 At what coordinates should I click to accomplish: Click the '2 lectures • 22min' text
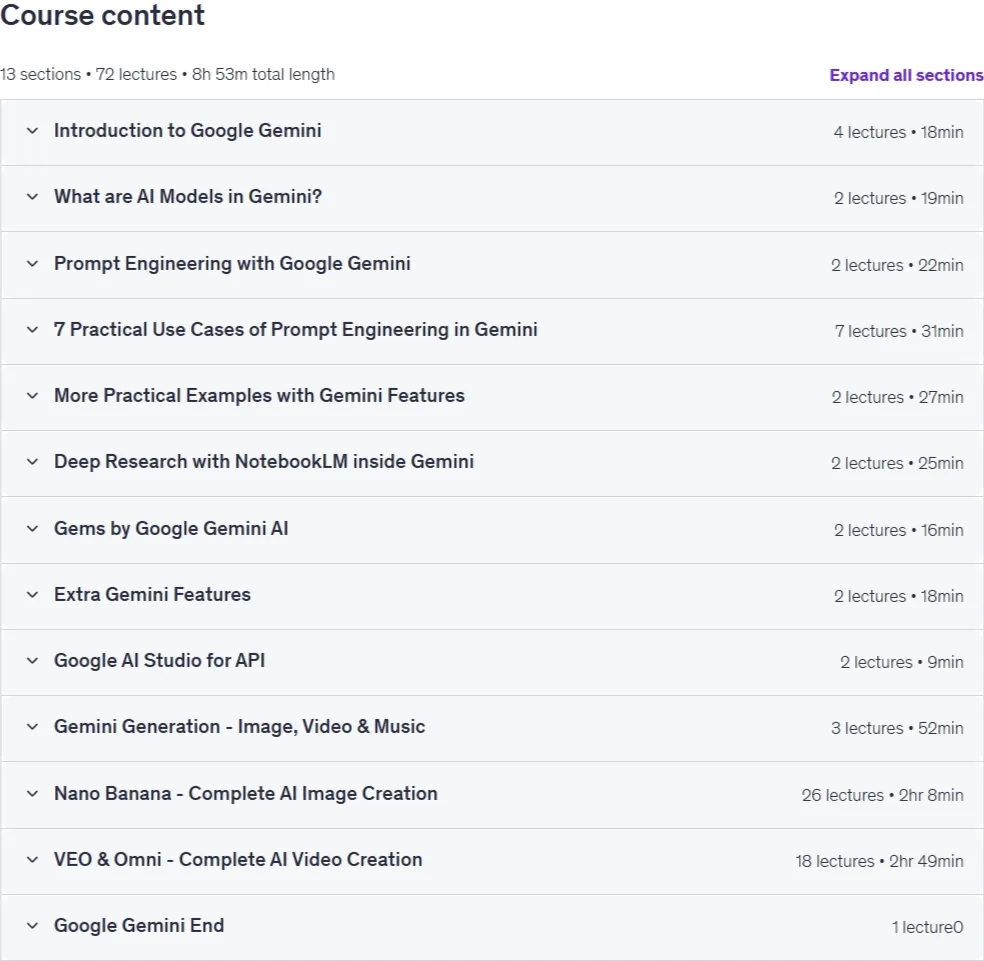[897, 266]
